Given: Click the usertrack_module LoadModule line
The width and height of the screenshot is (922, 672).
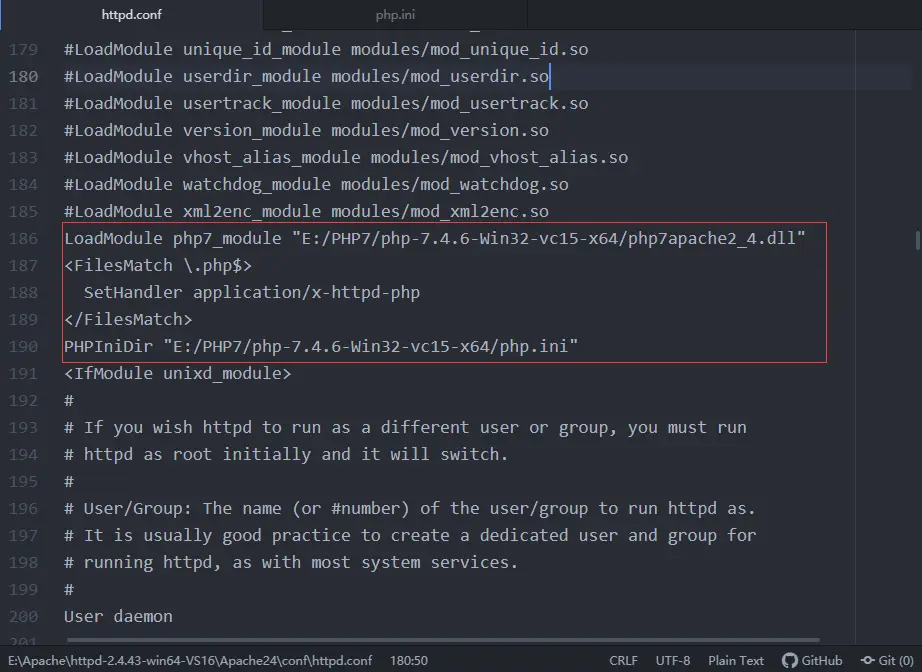Looking at the screenshot, I should click(326, 103).
